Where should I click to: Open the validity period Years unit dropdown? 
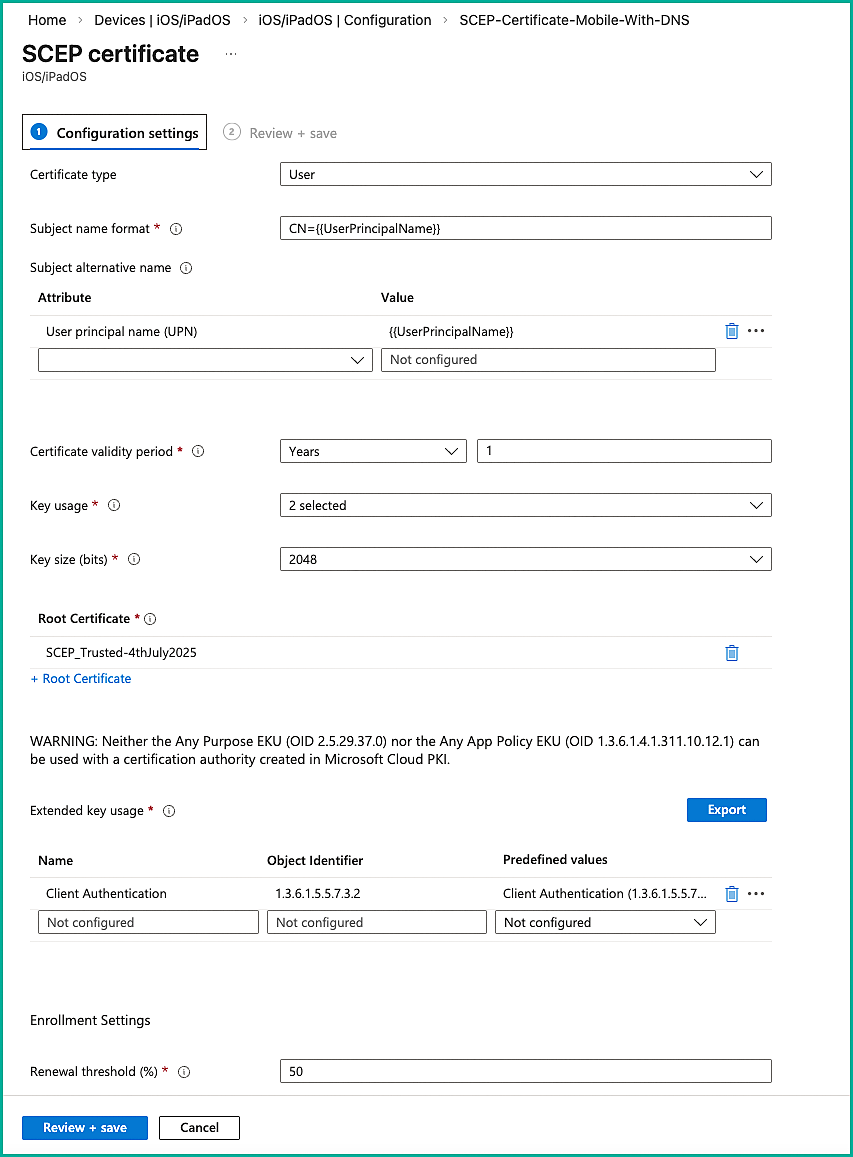click(x=373, y=452)
